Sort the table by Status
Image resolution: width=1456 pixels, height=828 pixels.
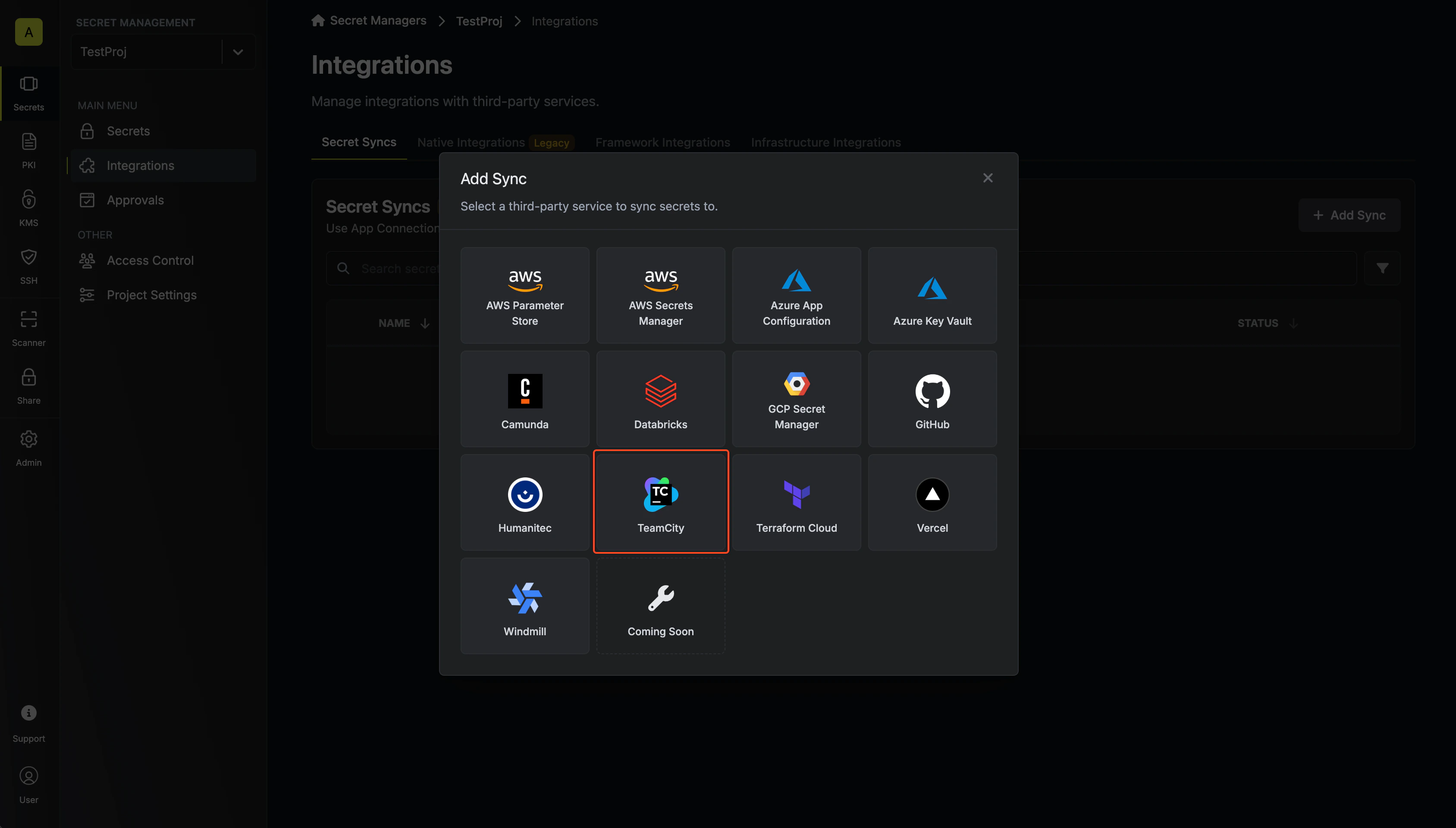click(1267, 323)
